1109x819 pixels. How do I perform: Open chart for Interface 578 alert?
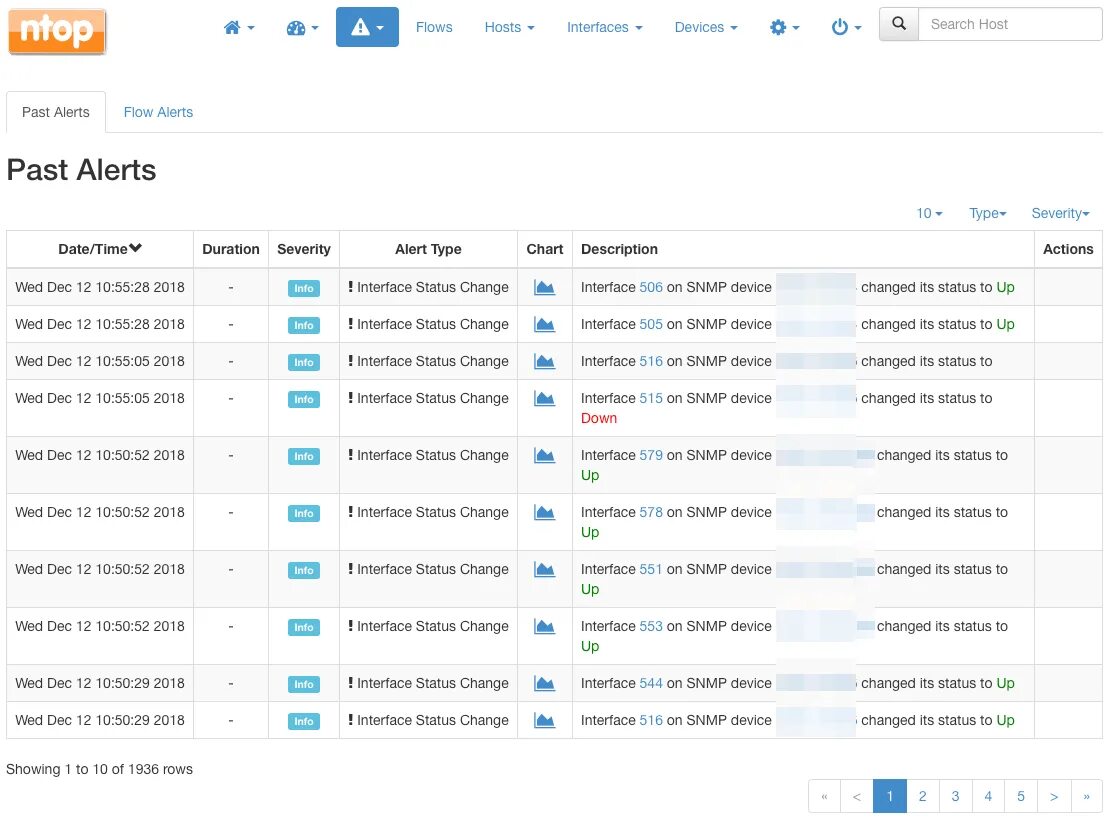pyautogui.click(x=545, y=512)
